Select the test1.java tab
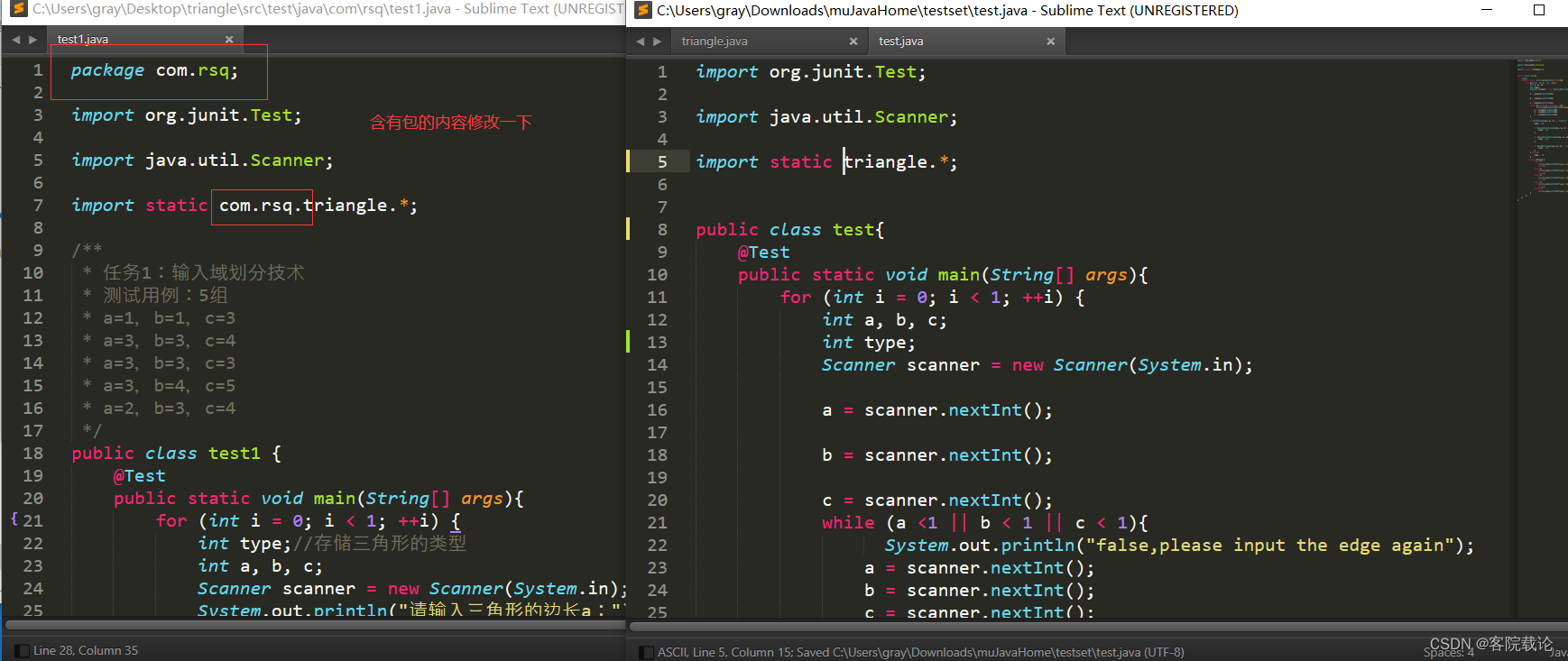Image resolution: width=1568 pixels, height=661 pixels. tap(144, 40)
